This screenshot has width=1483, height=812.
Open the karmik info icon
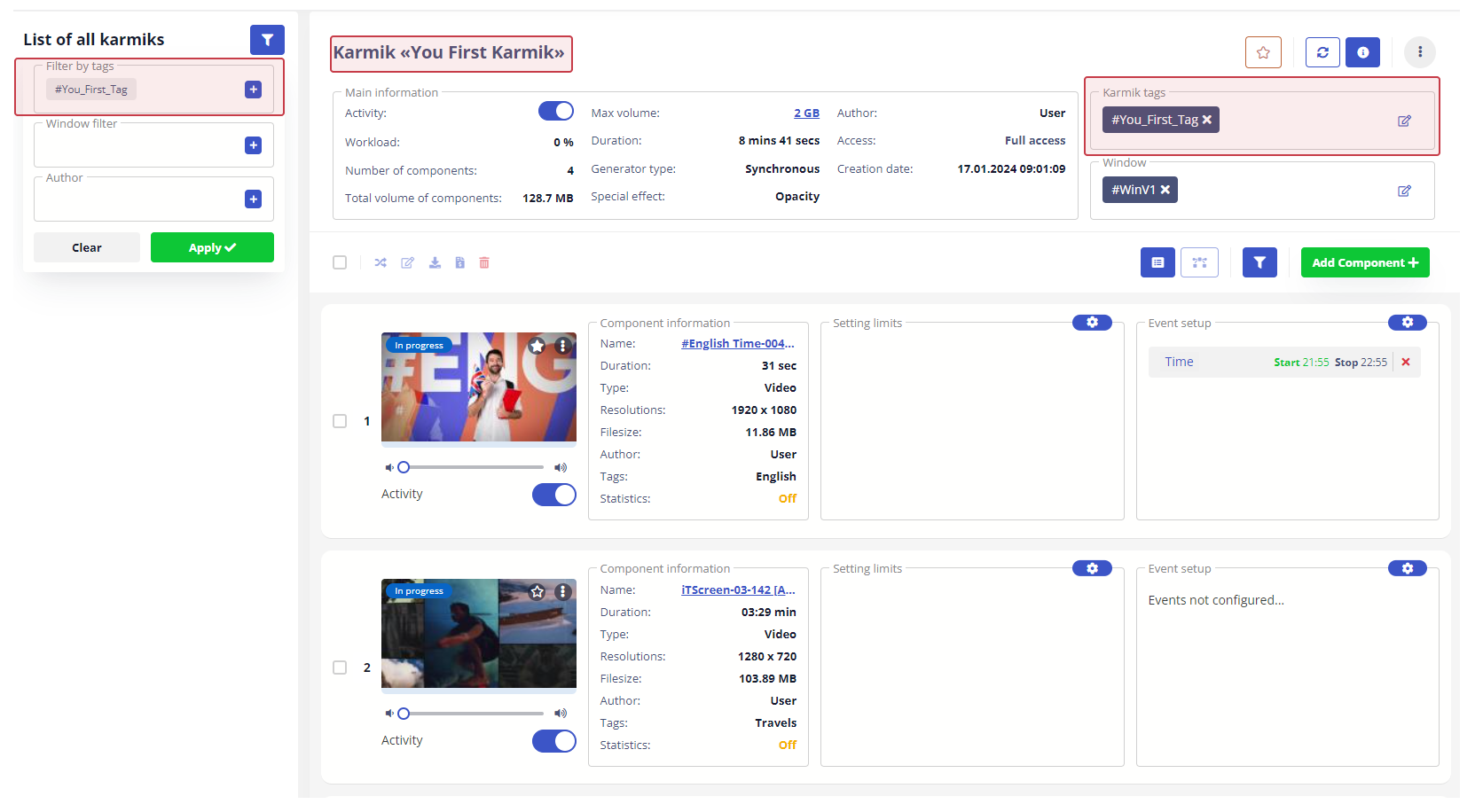(x=1362, y=52)
